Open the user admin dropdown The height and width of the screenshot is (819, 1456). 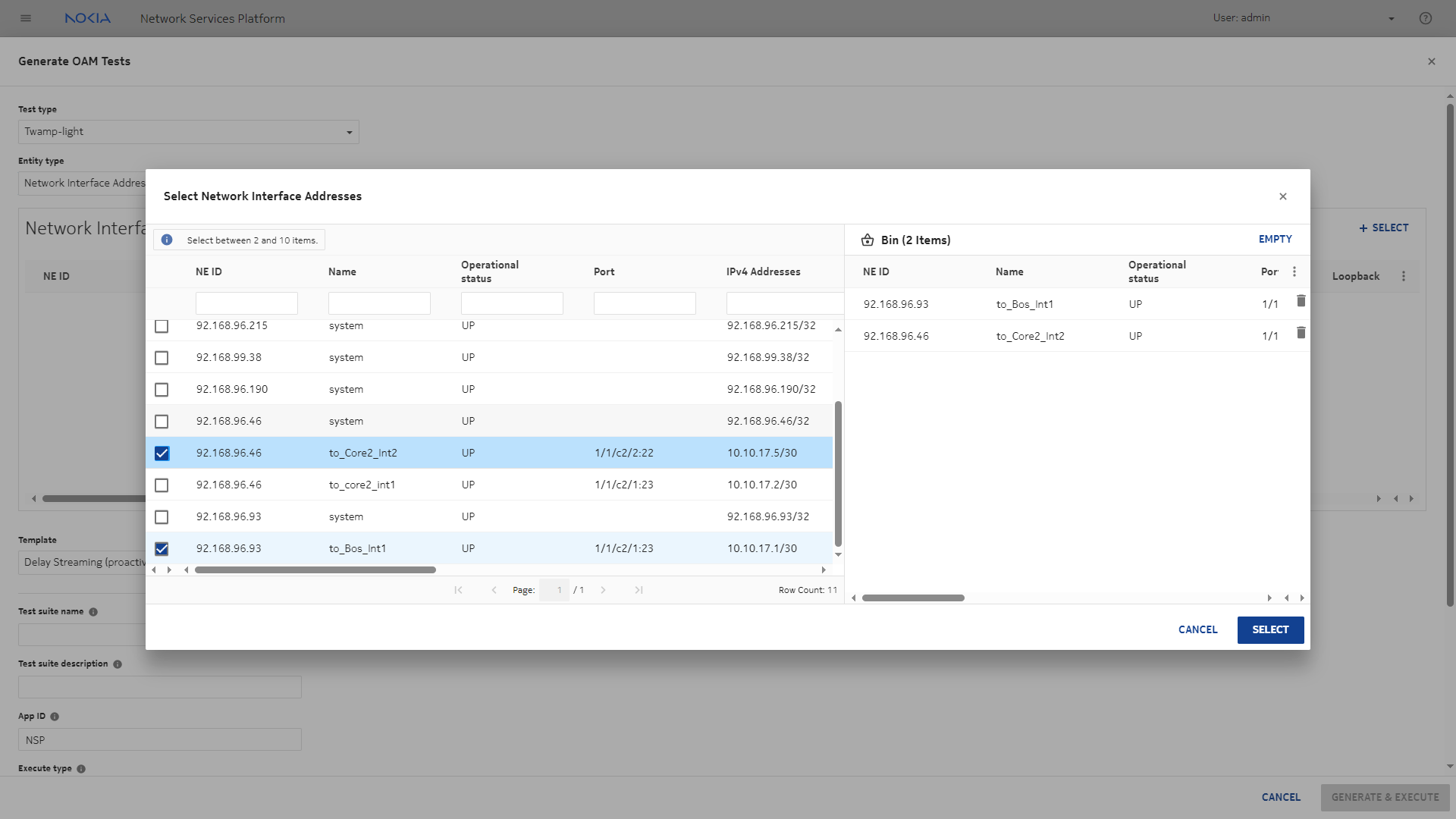coord(1391,18)
